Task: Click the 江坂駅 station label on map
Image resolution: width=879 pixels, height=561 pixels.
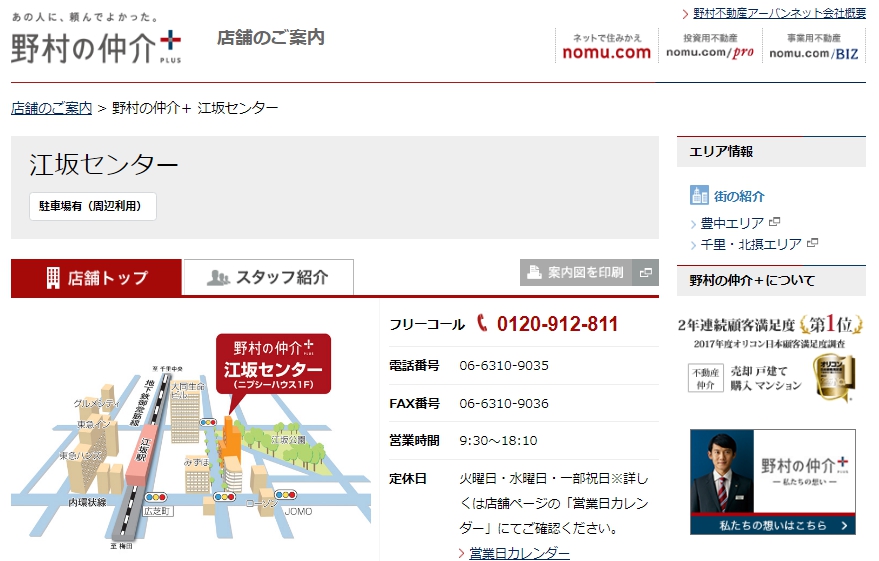Action: click(145, 450)
